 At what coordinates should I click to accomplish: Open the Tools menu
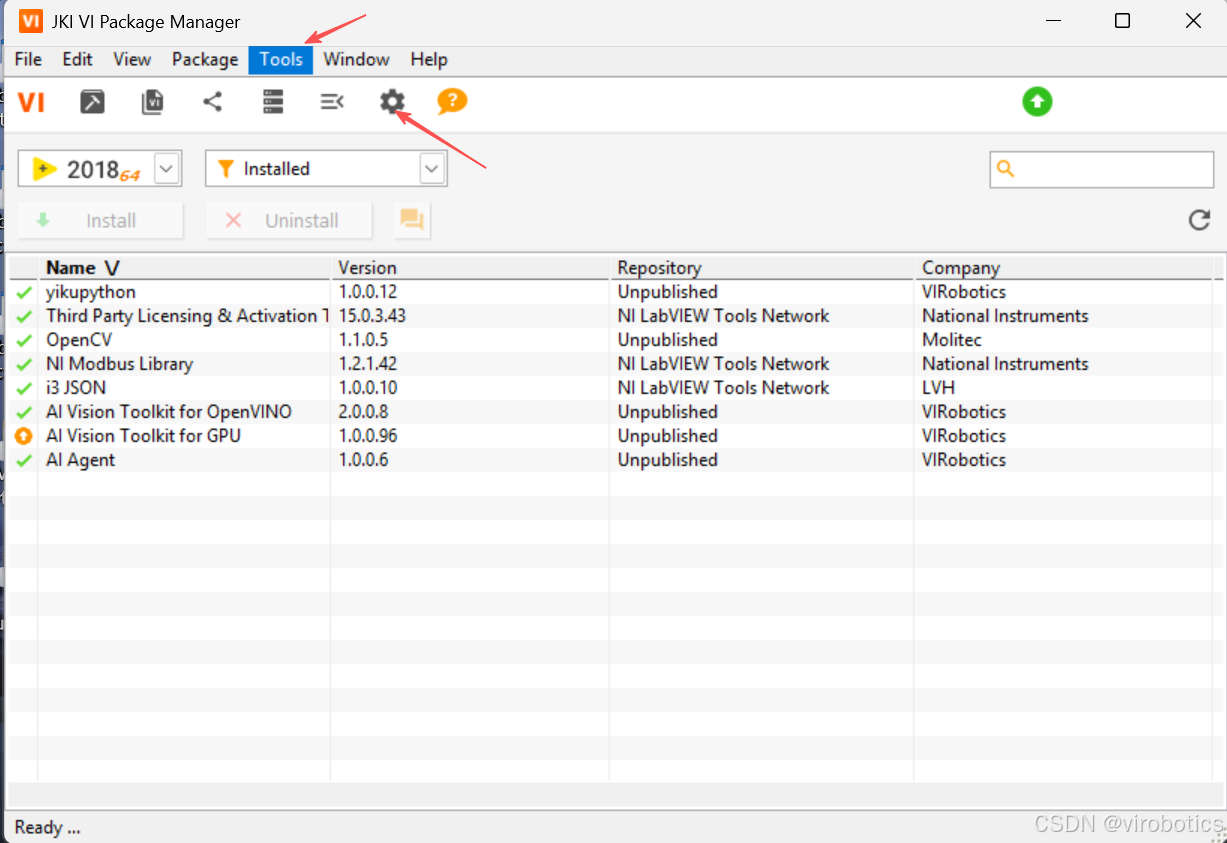coord(281,59)
